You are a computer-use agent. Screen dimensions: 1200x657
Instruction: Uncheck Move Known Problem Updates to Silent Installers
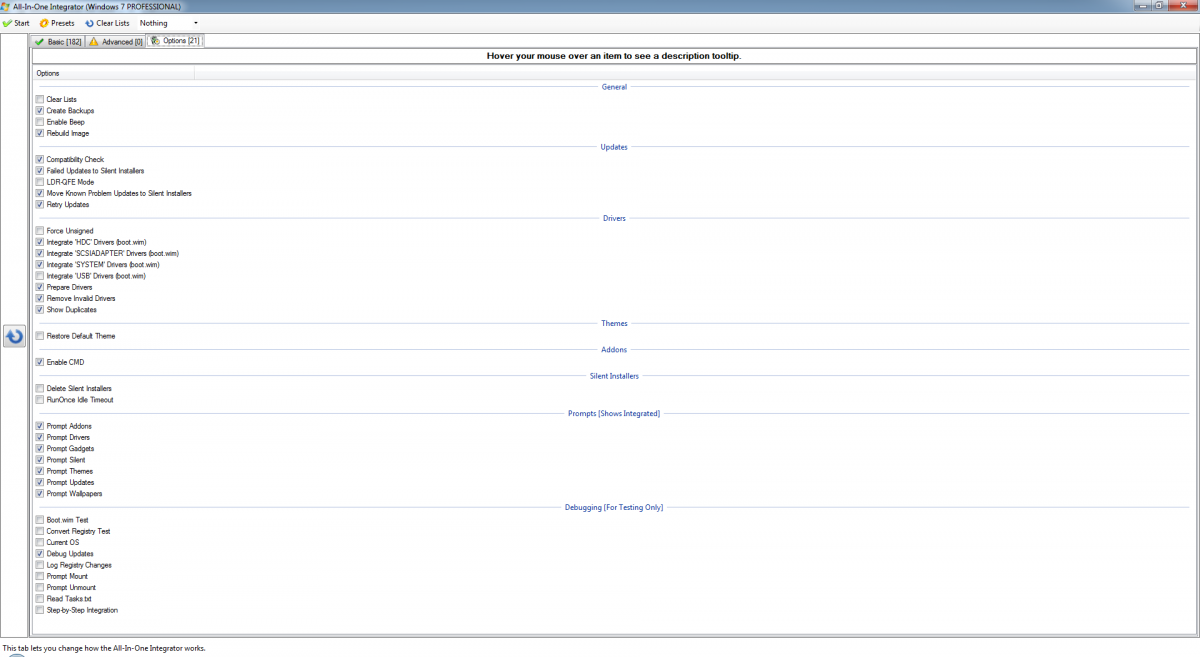pyautogui.click(x=40, y=193)
